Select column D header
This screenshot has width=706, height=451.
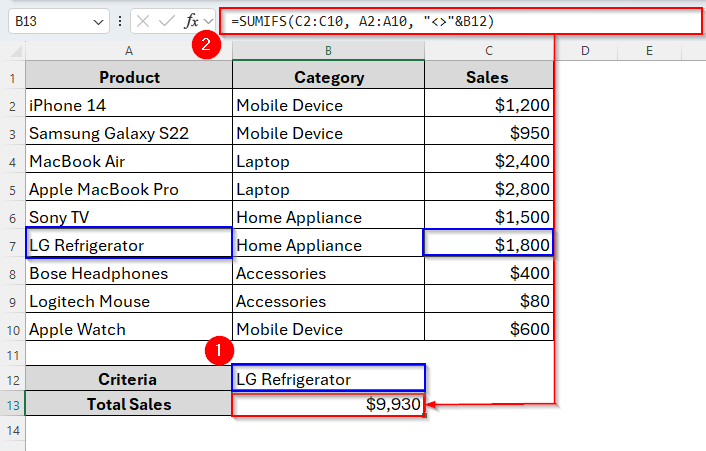pyautogui.click(x=584, y=50)
